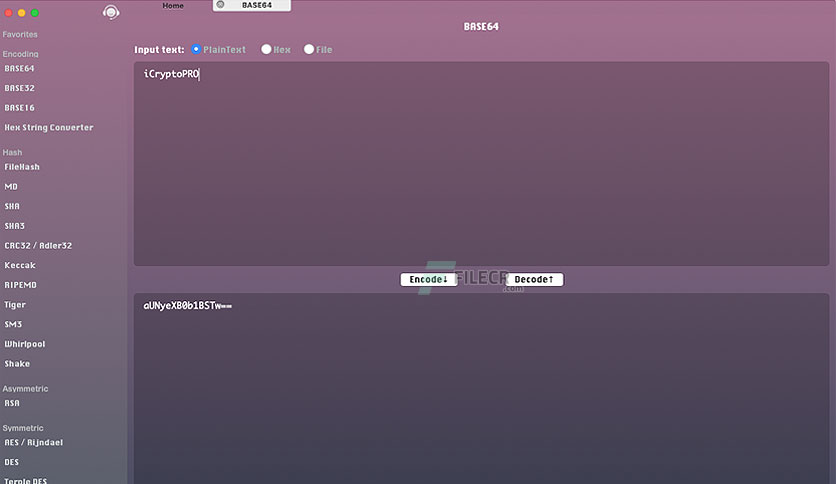Click the Favorites section header
Screen dimensions: 836x484
(20, 34)
